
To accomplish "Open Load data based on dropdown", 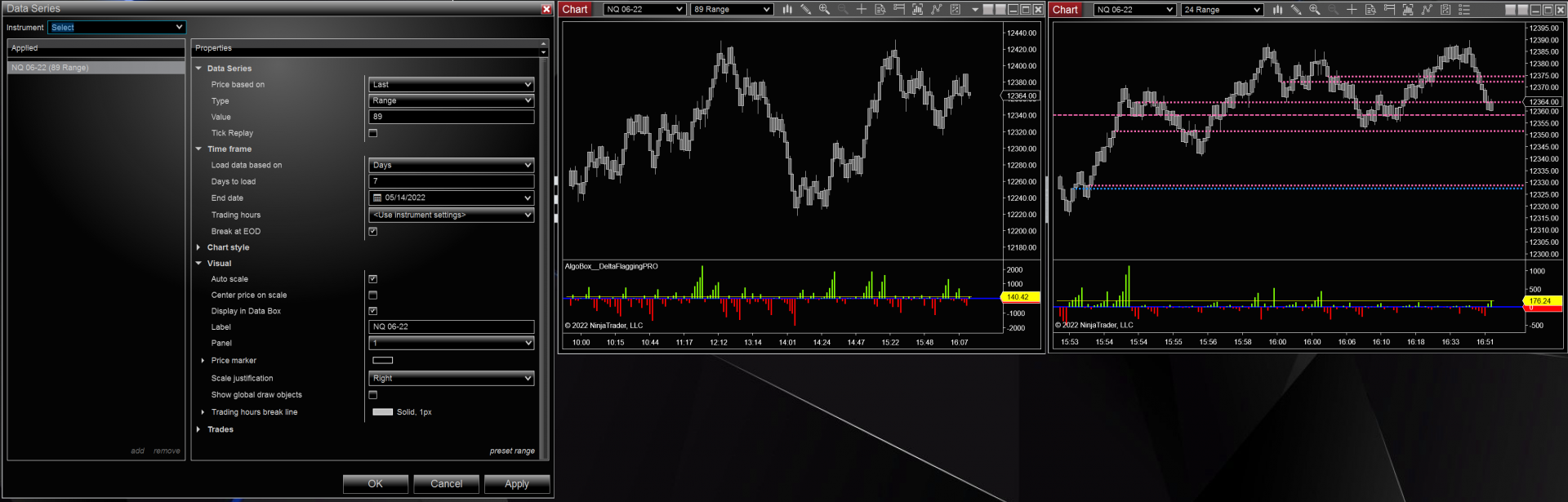I will click(452, 165).
